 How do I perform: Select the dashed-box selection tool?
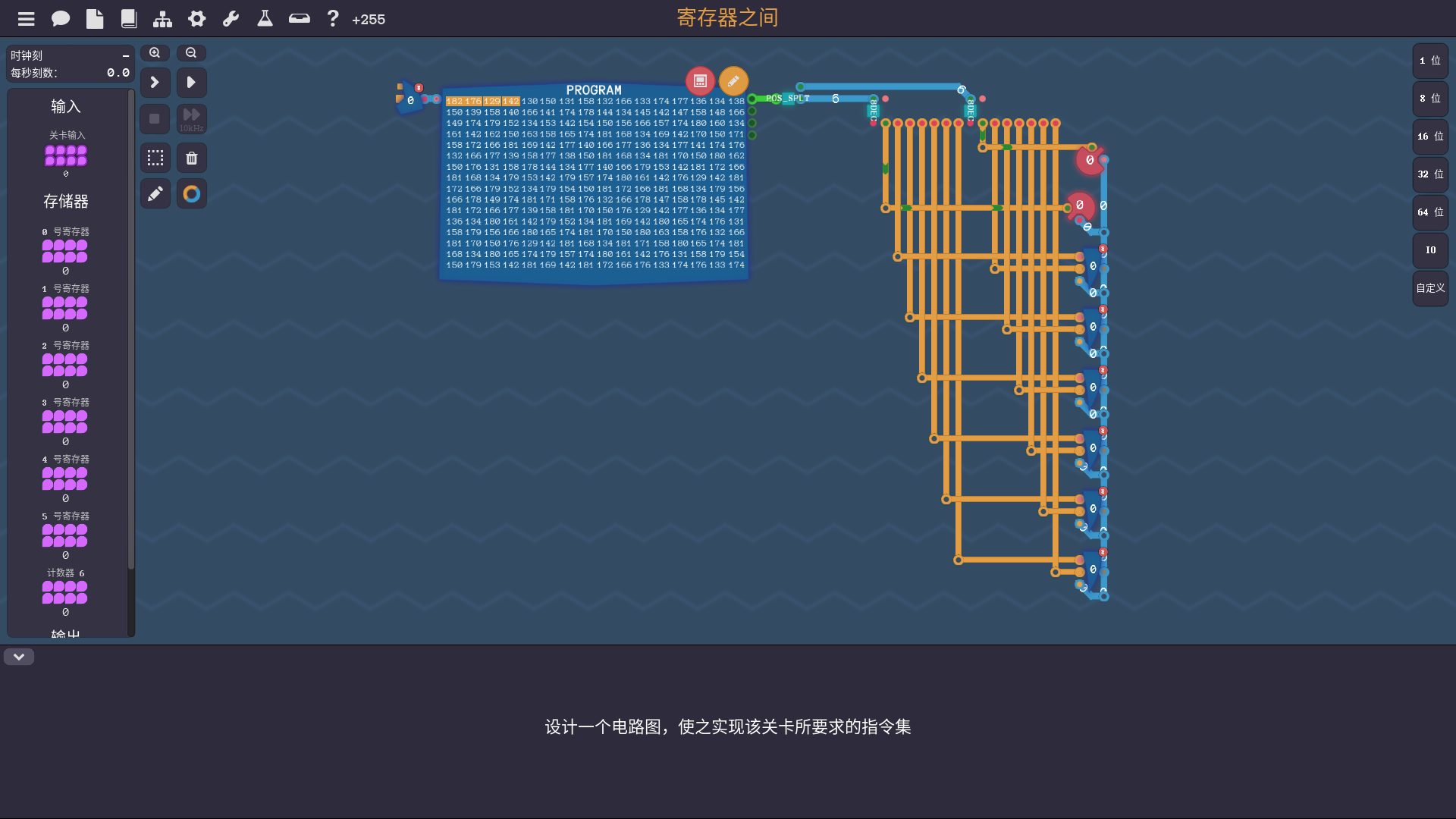point(155,158)
